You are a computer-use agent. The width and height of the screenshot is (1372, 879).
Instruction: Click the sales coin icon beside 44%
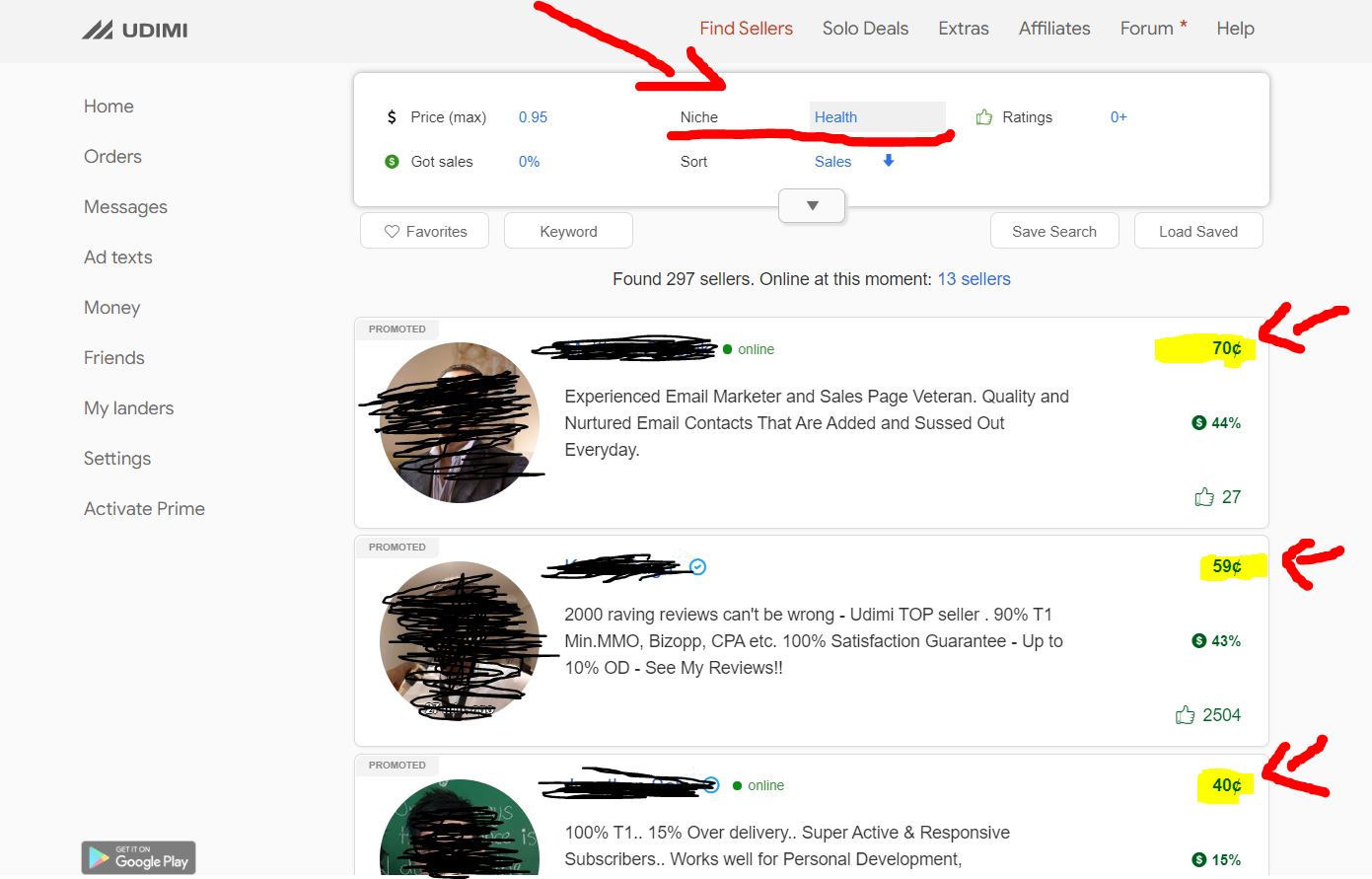[x=1199, y=423]
